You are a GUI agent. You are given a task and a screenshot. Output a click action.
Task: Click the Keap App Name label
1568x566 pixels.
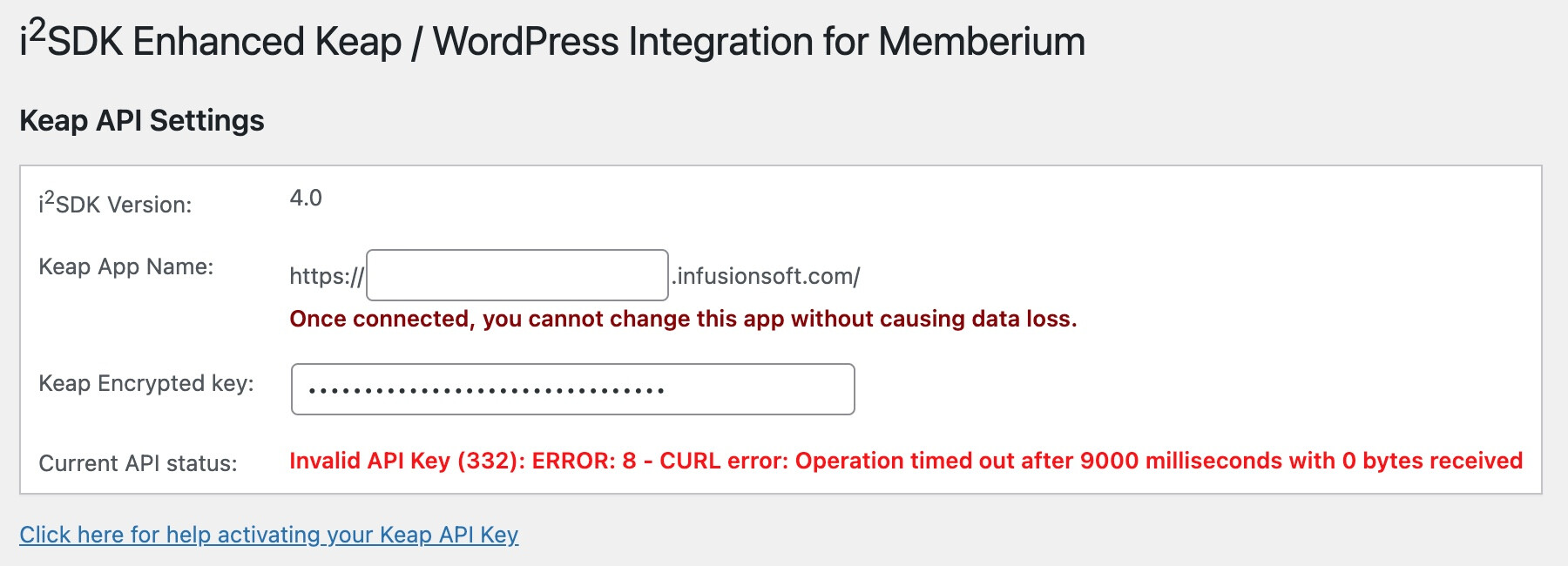(x=126, y=266)
